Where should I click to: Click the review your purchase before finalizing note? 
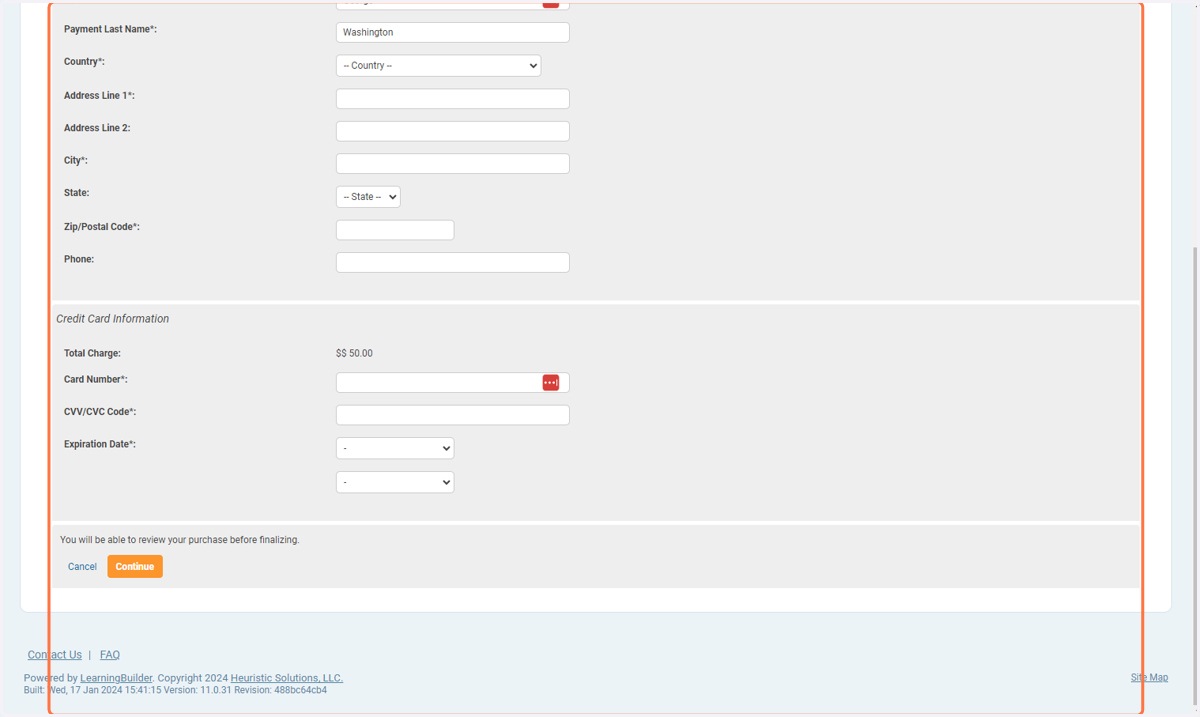180,540
